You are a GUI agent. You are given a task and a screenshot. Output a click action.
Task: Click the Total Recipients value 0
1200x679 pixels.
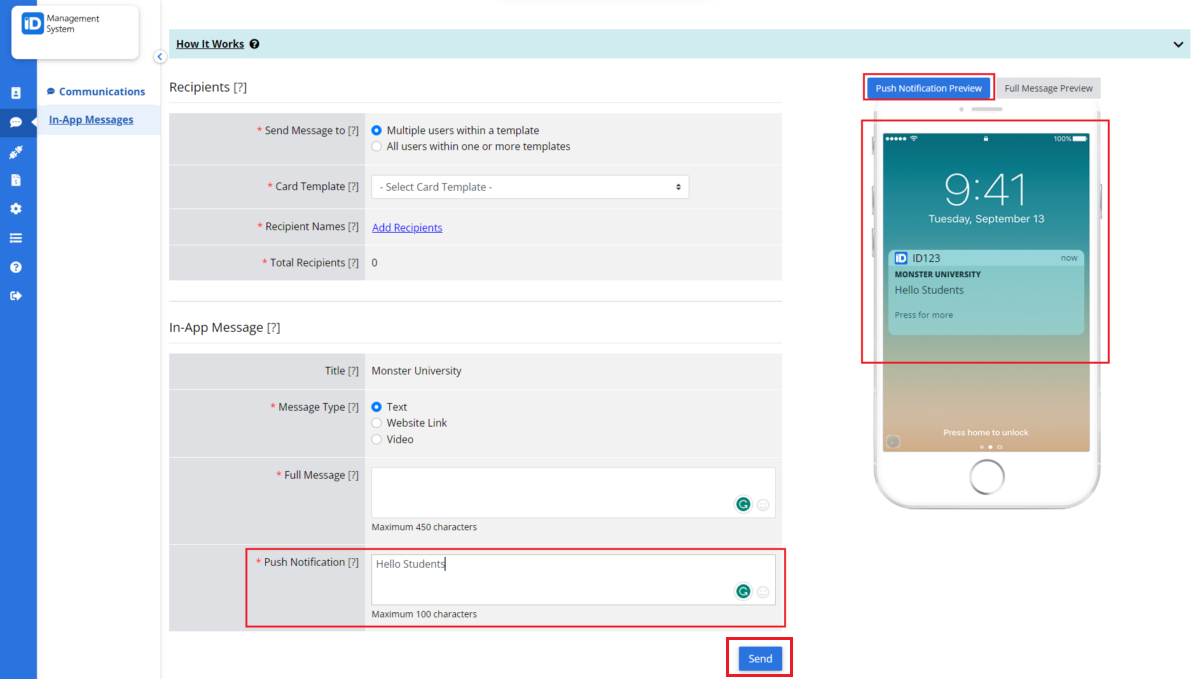(375, 263)
